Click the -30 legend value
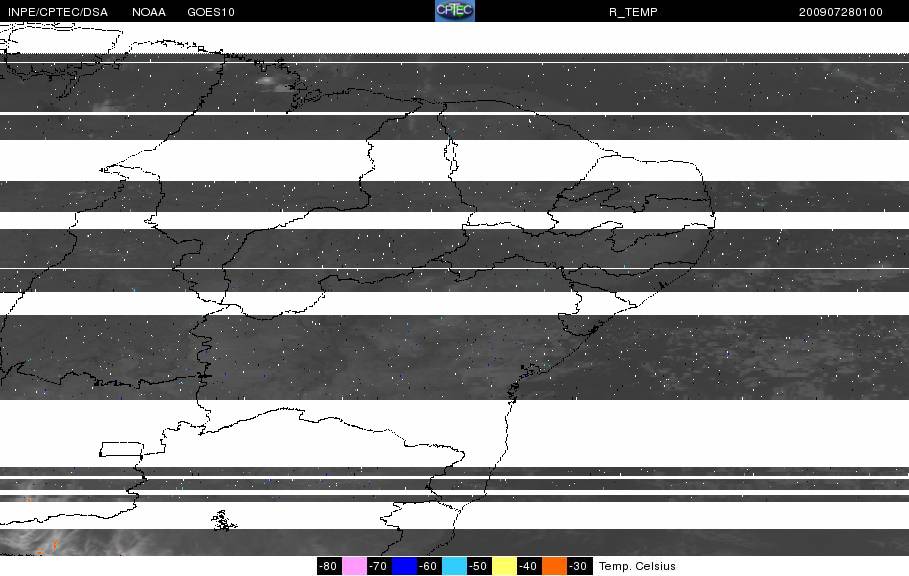909x576 pixels. click(x=578, y=566)
